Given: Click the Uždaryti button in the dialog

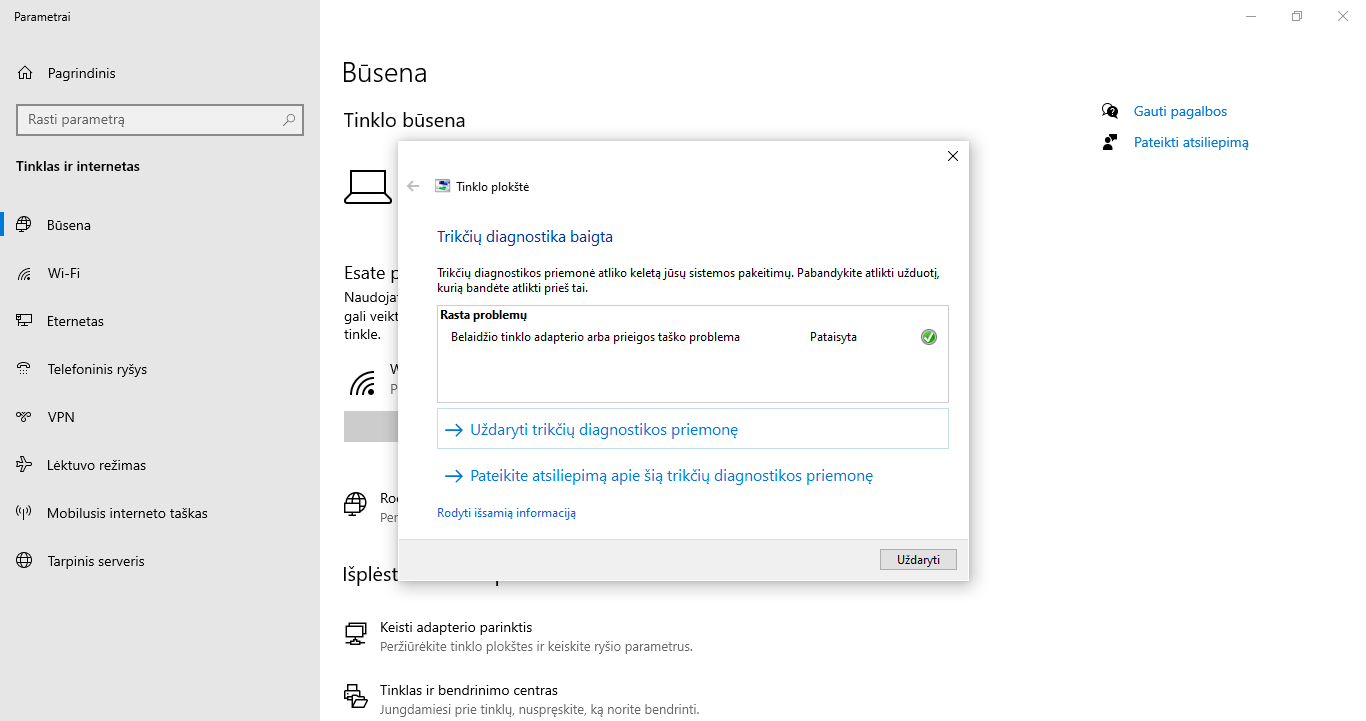Looking at the screenshot, I should [918, 559].
